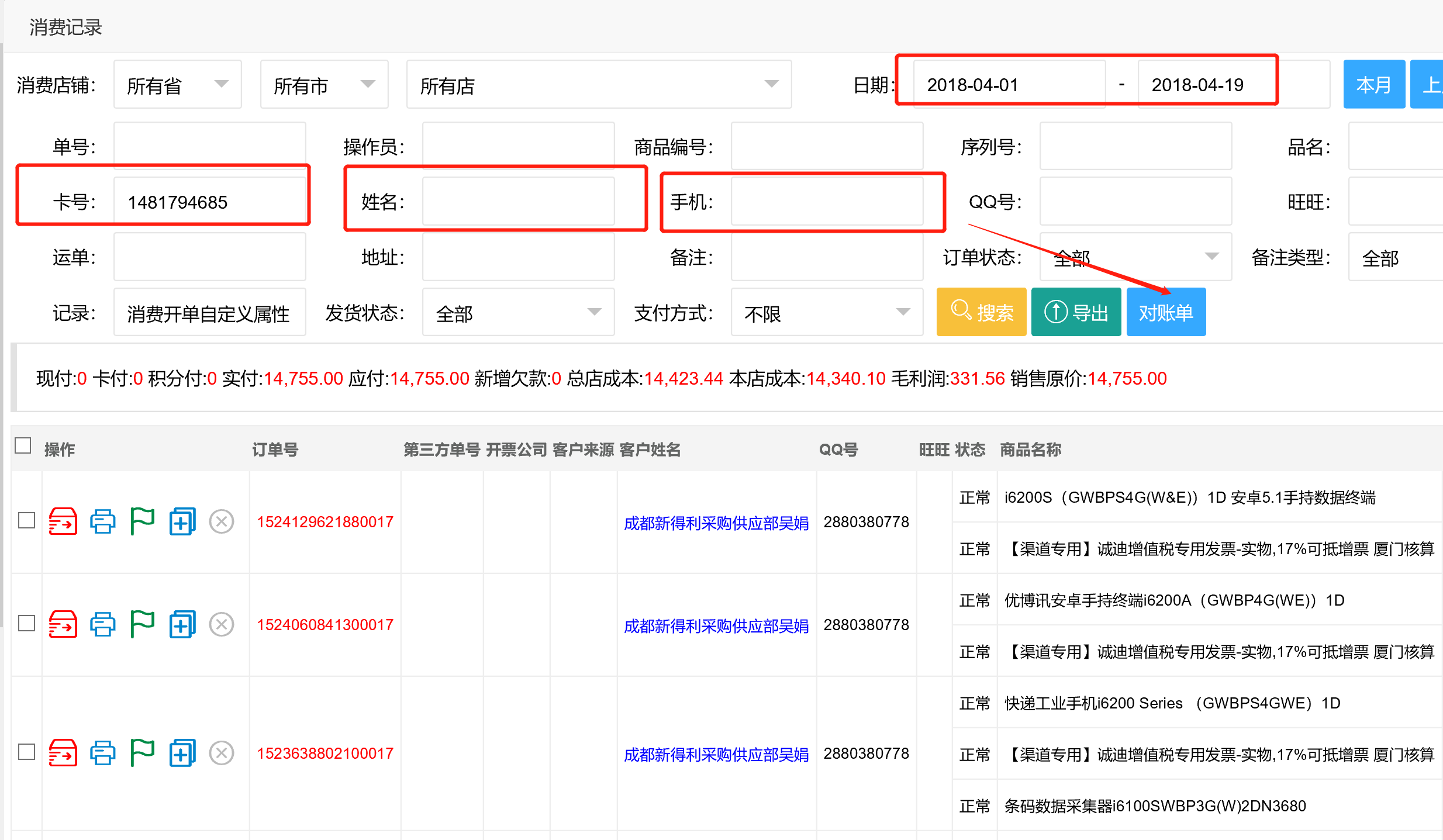Open the 所有省 province dropdown
The width and height of the screenshot is (1443, 840).
click(x=178, y=85)
